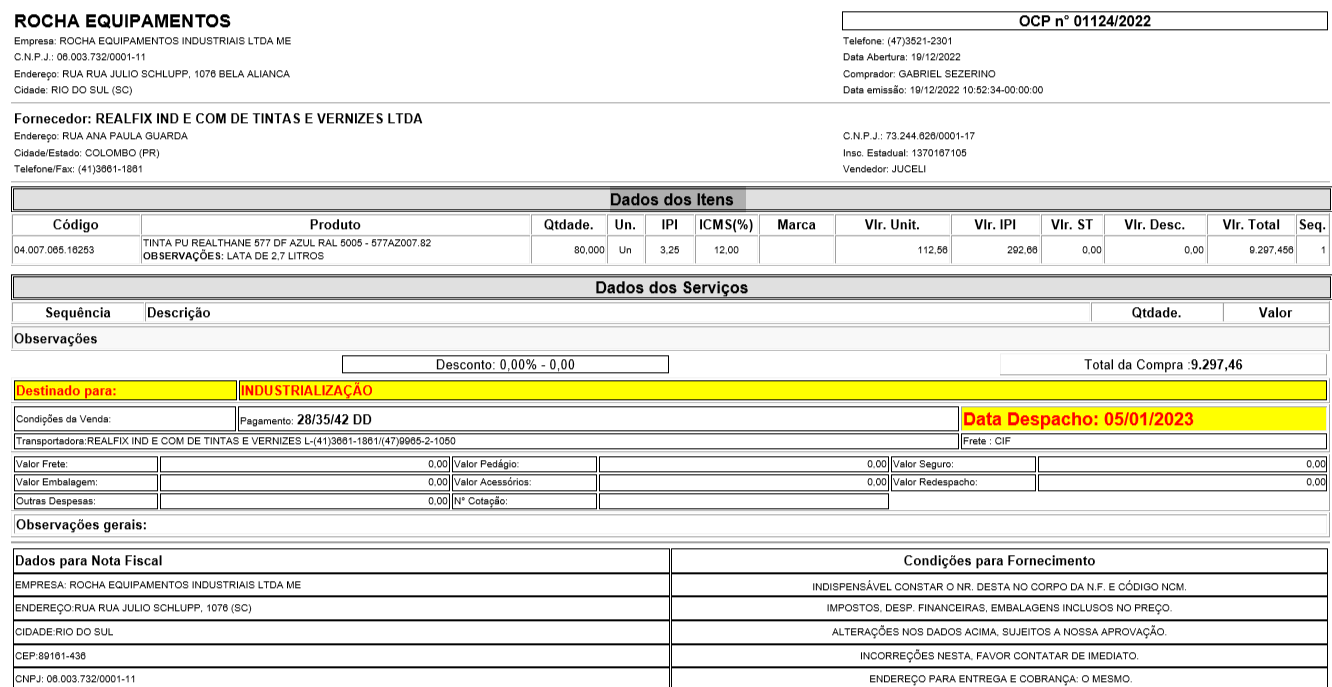Click the TINTA PU REALTHANE product description
1332x687 pixels.
288,244
